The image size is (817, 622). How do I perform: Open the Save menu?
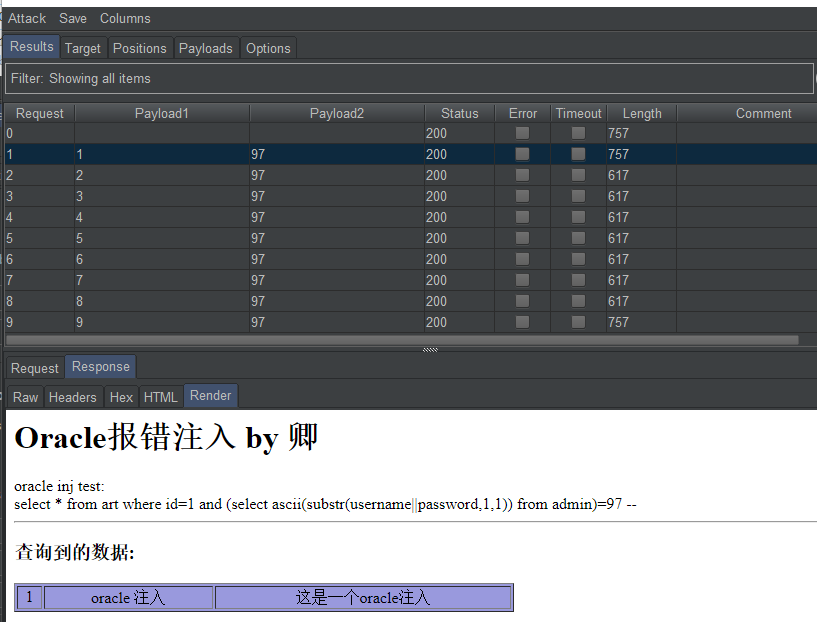[x=73, y=19]
